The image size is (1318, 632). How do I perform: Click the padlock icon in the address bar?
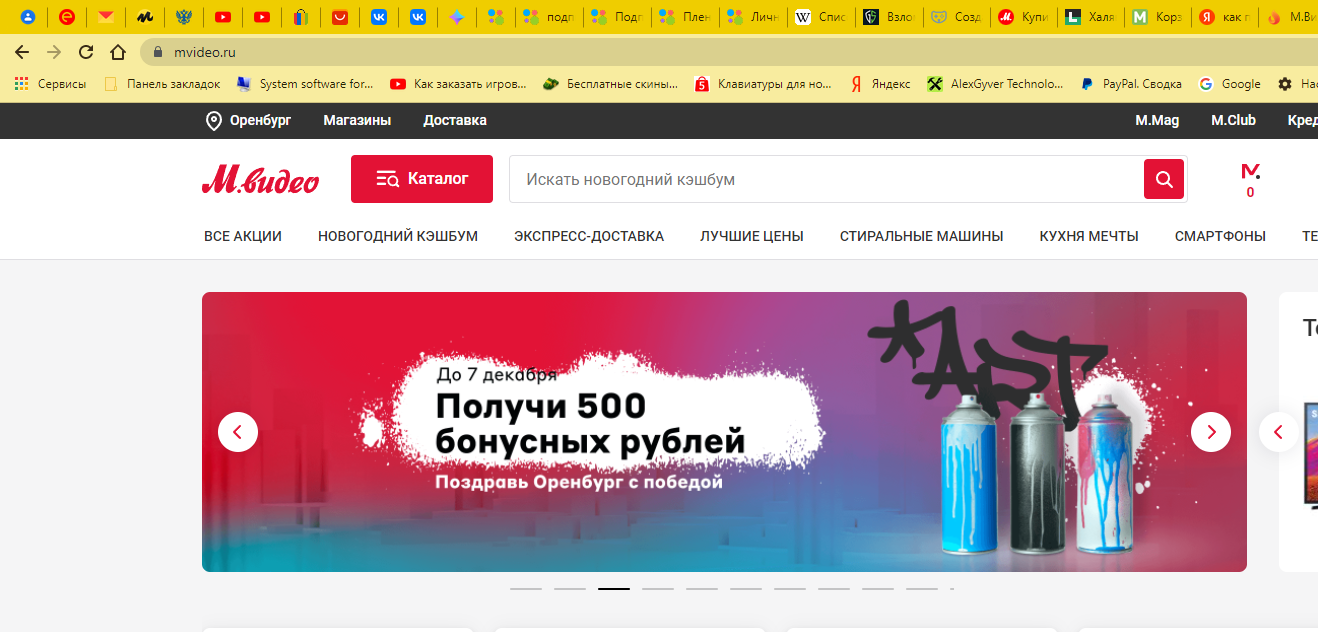point(157,52)
